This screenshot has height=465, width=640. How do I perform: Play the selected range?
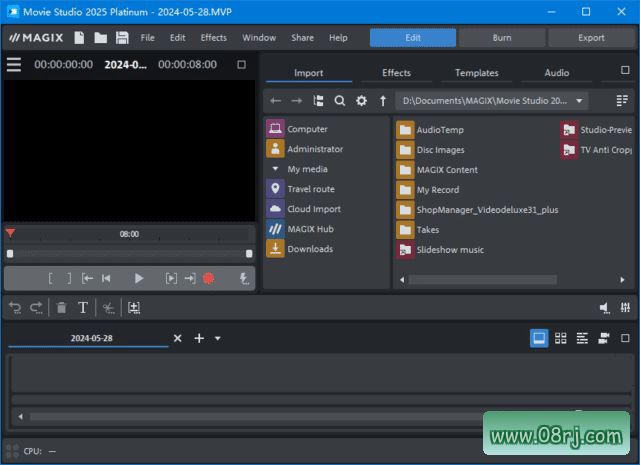[x=171, y=278]
